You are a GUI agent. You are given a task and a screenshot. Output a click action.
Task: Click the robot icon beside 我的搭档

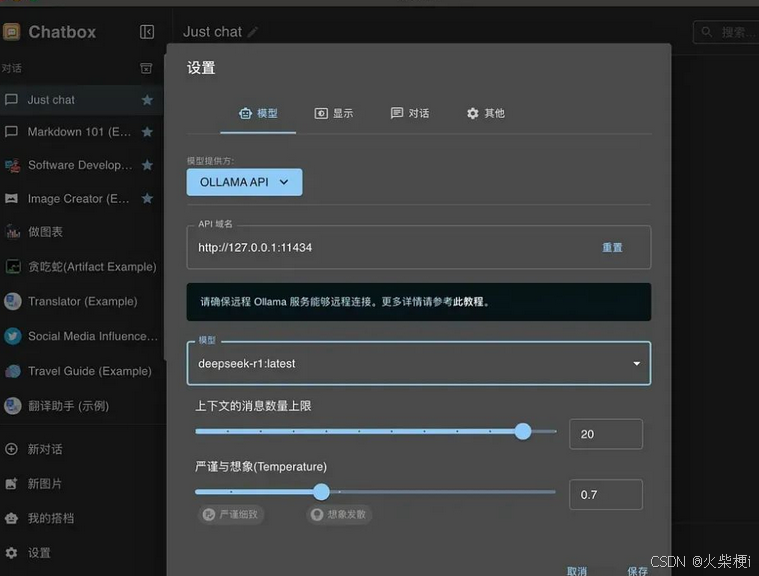11,518
